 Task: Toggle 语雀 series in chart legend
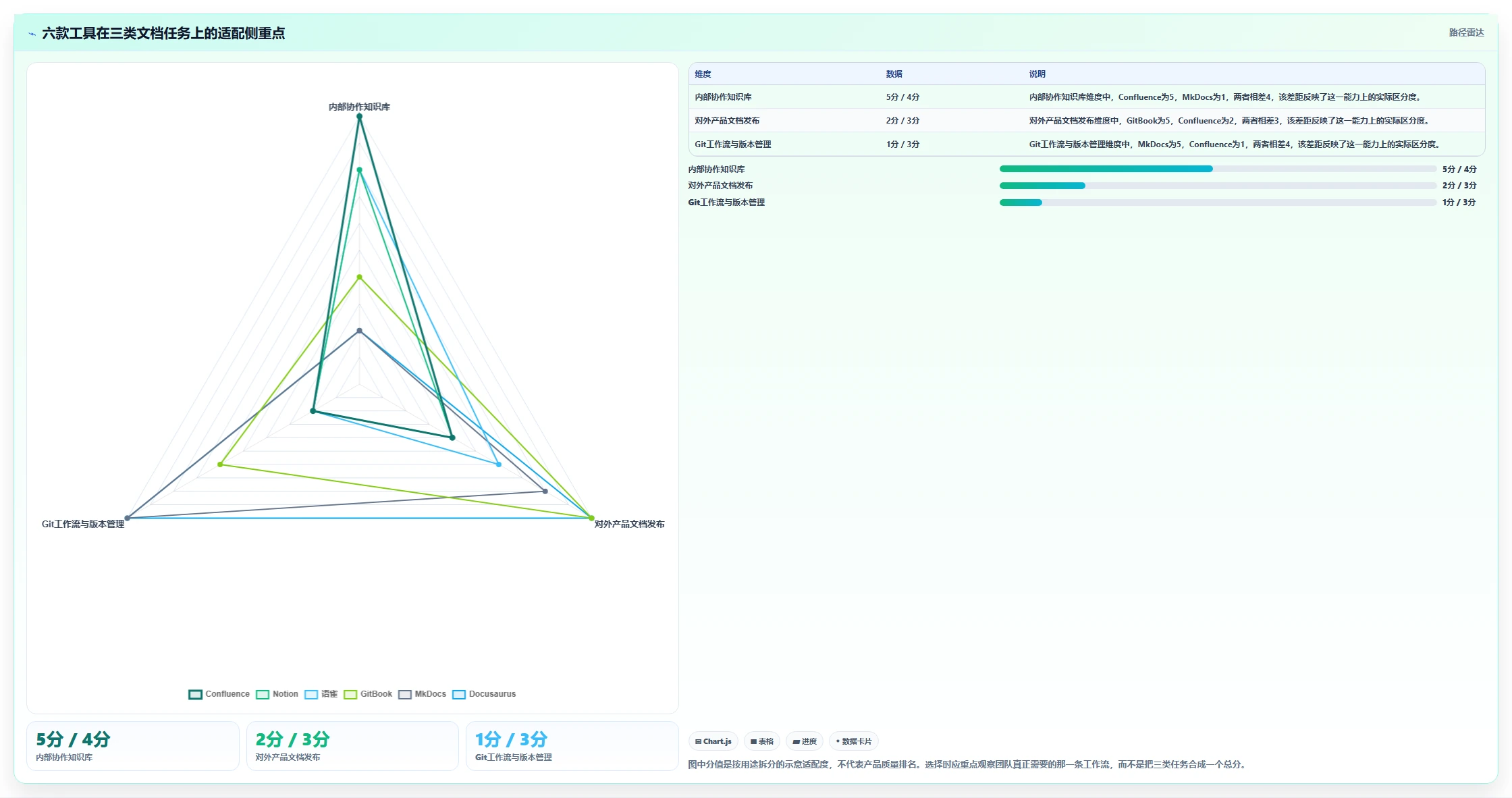[321, 694]
